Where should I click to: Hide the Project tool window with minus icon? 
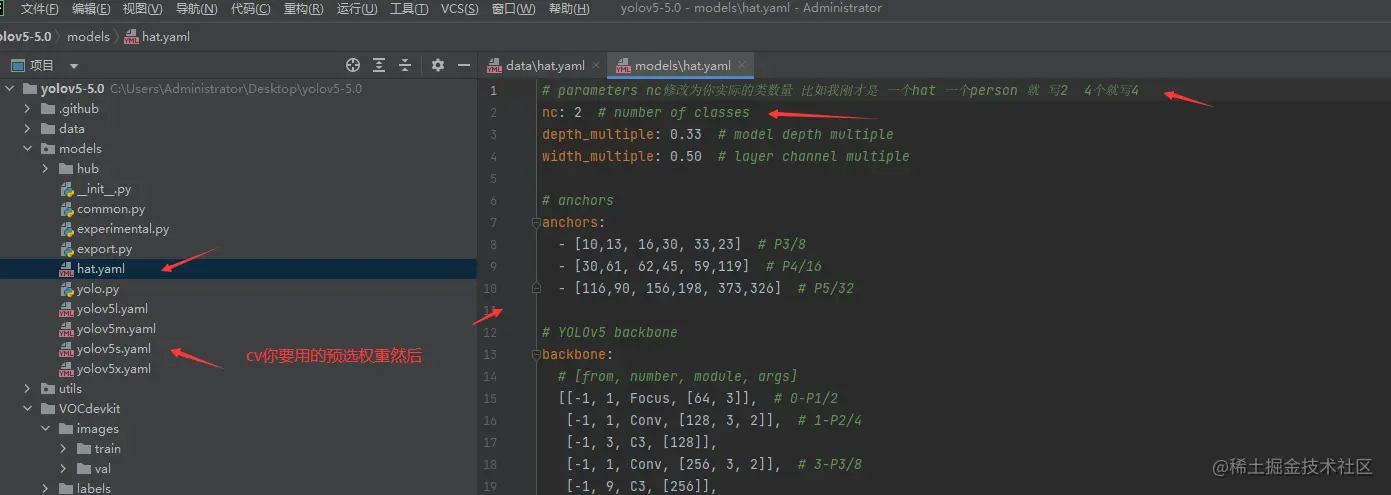[464, 65]
